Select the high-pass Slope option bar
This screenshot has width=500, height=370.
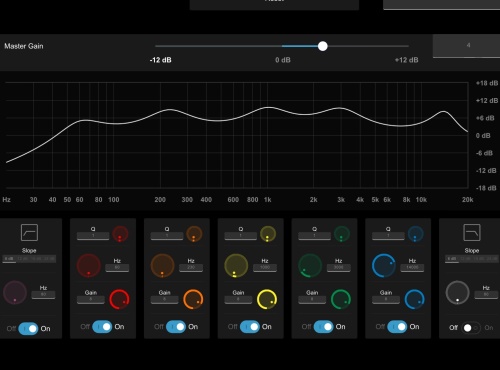pyautogui.click(x=29, y=259)
